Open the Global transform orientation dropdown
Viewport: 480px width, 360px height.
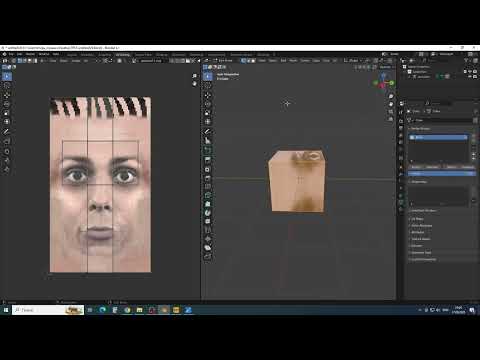click(x=353, y=61)
